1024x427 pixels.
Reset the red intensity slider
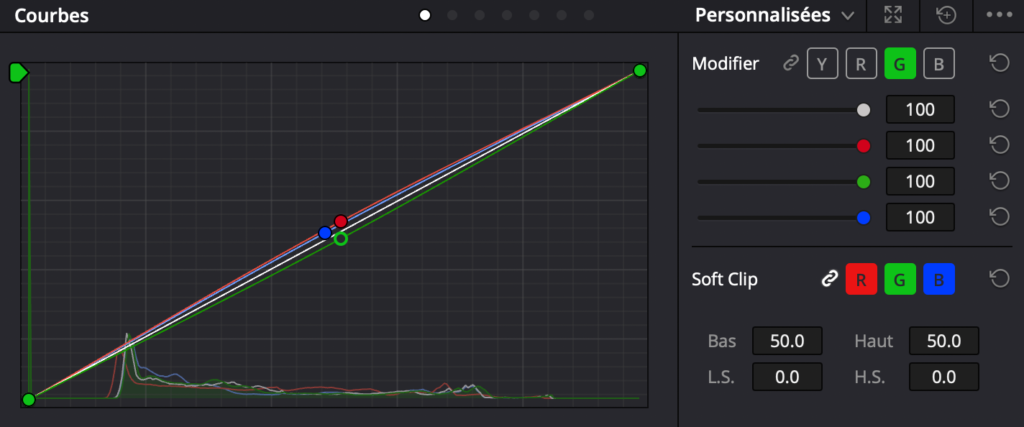(998, 145)
